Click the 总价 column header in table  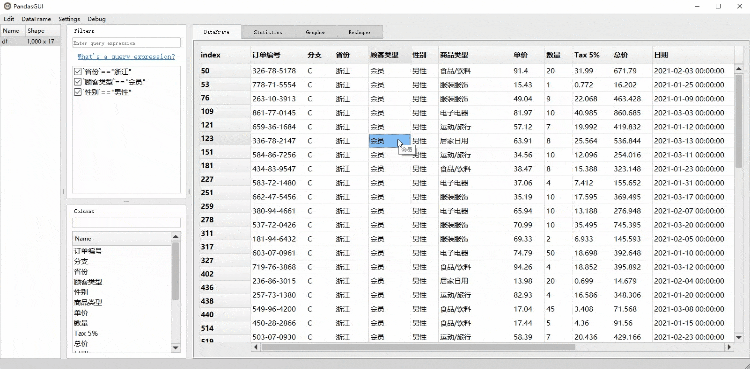631,55
